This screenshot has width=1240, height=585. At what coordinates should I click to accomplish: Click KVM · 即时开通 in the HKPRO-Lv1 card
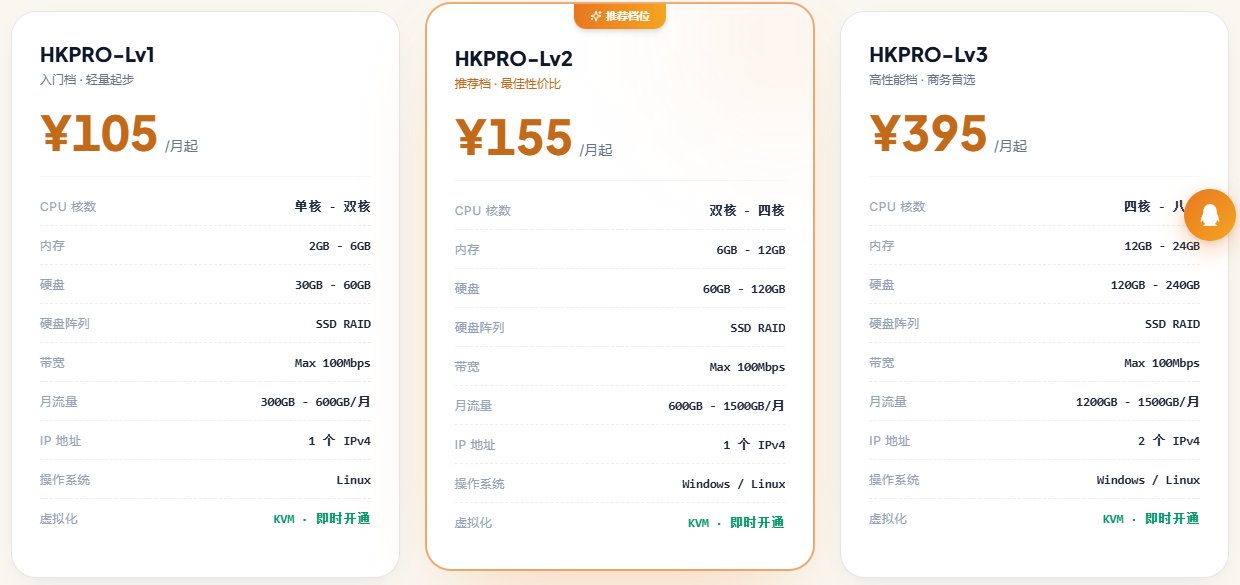[322, 519]
